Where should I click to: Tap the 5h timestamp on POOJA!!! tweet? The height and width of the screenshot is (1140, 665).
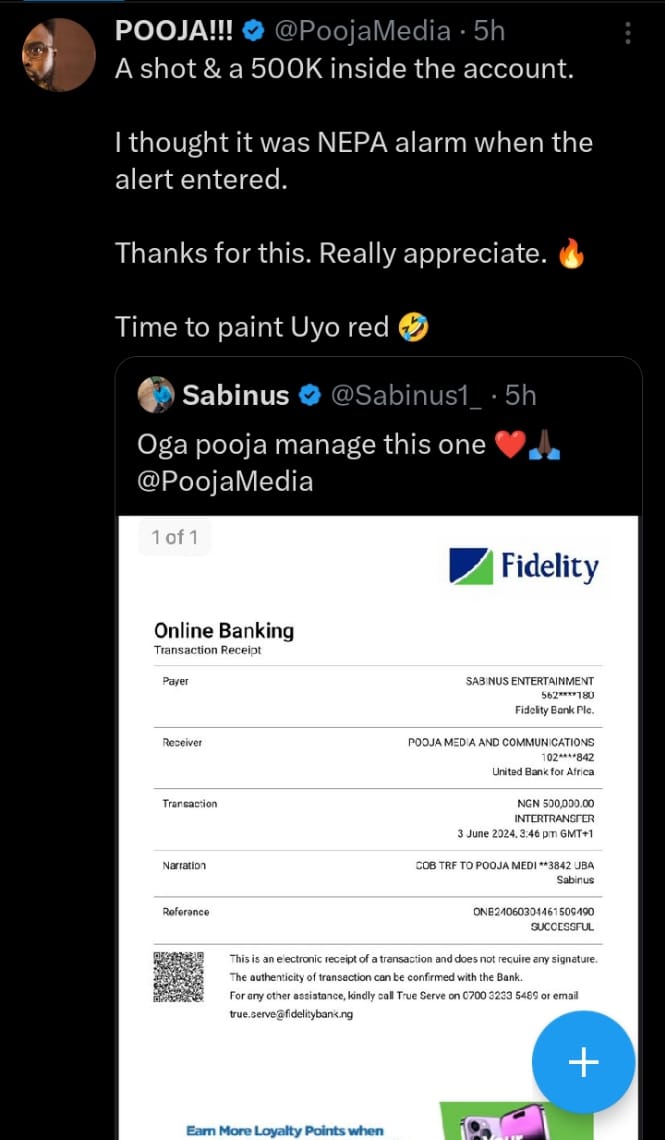point(490,32)
